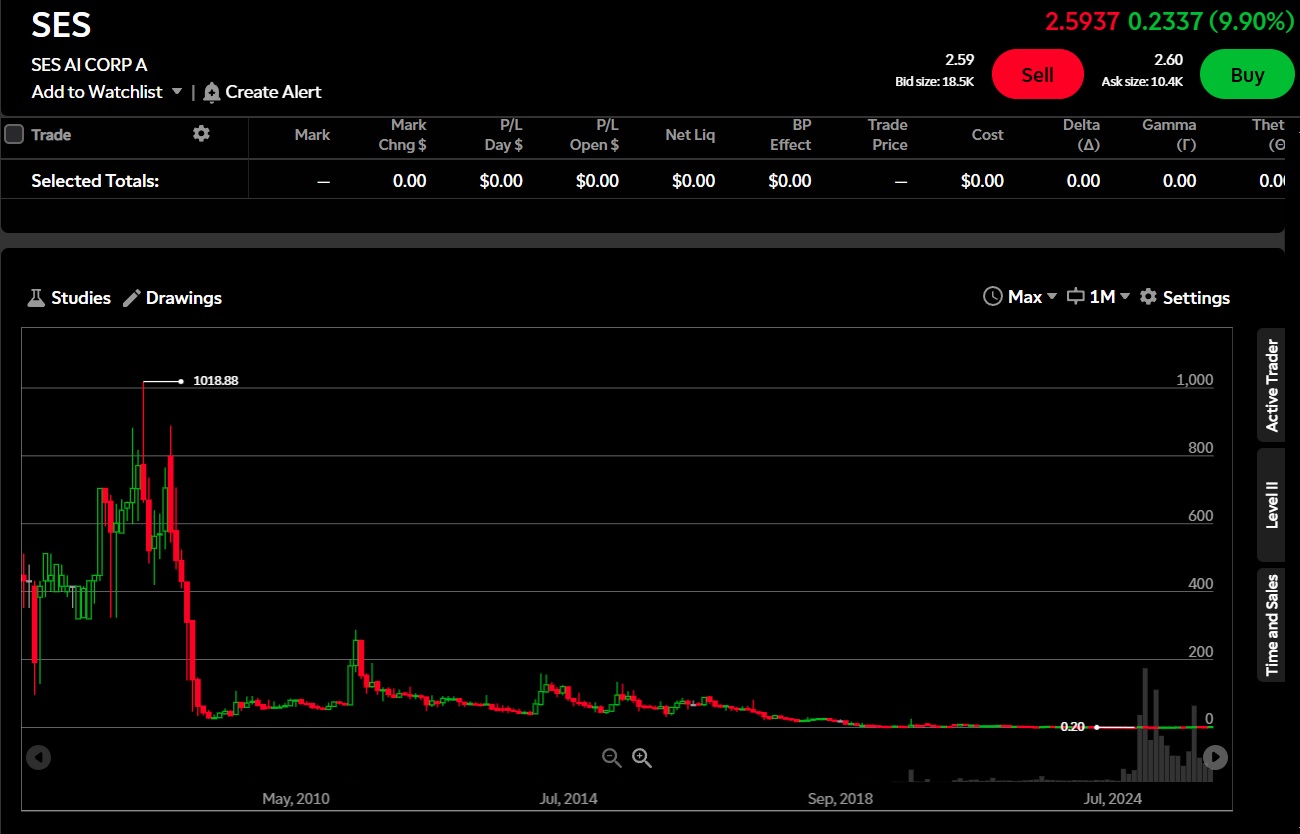The height and width of the screenshot is (834, 1300).
Task: Click the Selected Totals row label
Action: coord(95,181)
